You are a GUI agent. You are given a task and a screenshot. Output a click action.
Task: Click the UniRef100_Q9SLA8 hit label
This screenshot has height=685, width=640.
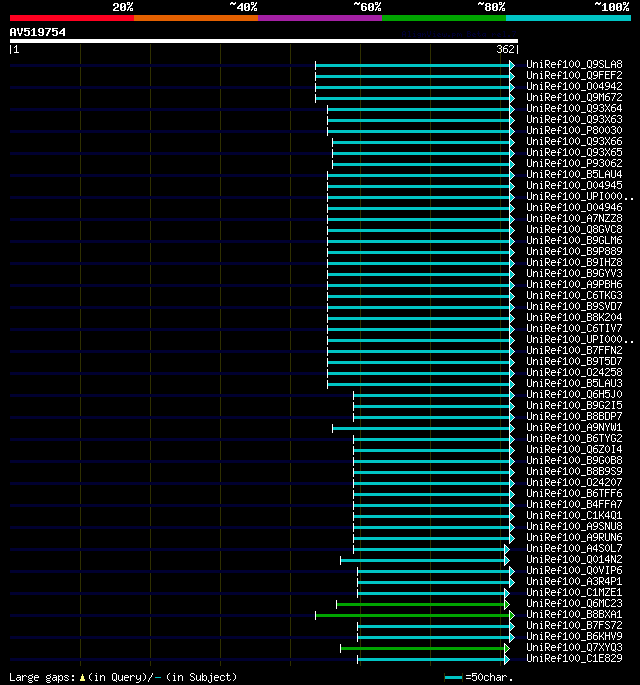tap(574, 64)
